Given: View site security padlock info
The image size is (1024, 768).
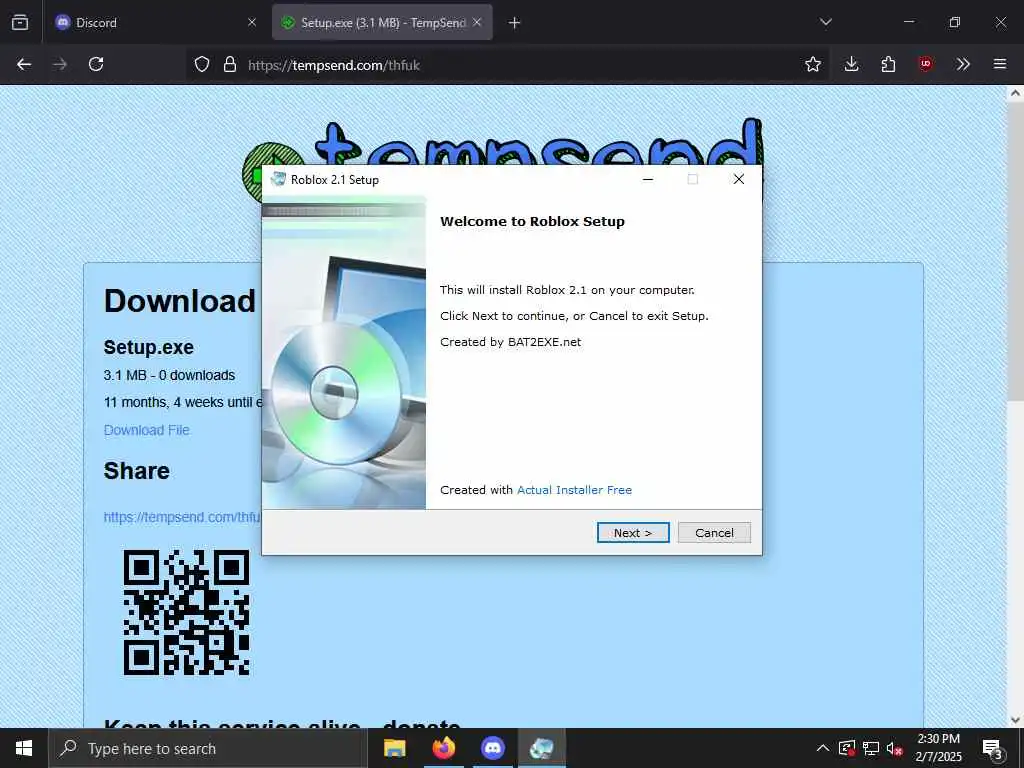Looking at the screenshot, I should [229, 65].
